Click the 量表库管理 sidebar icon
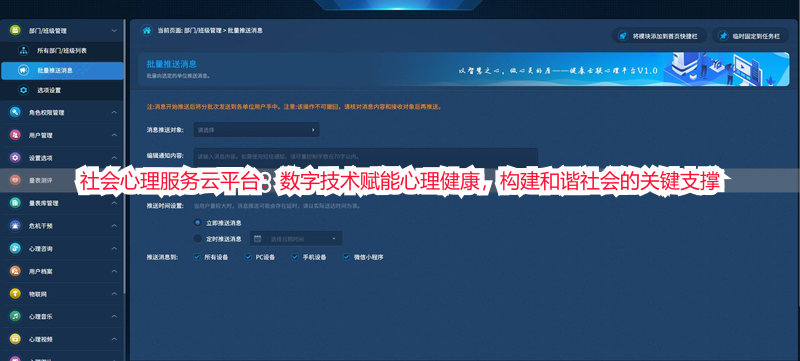 point(15,203)
